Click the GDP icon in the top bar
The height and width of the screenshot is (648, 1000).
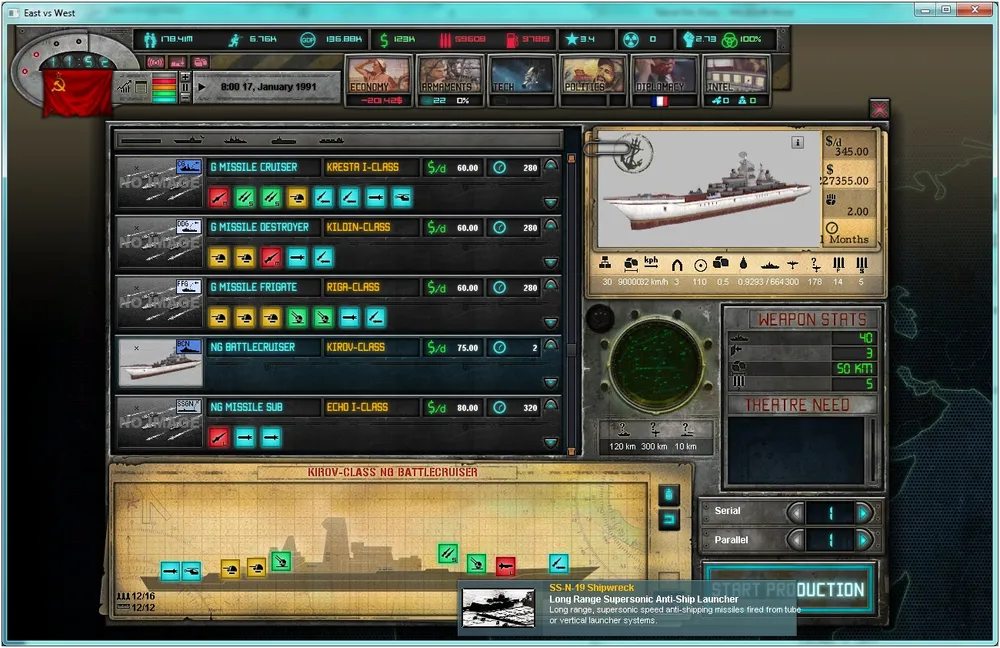point(307,40)
